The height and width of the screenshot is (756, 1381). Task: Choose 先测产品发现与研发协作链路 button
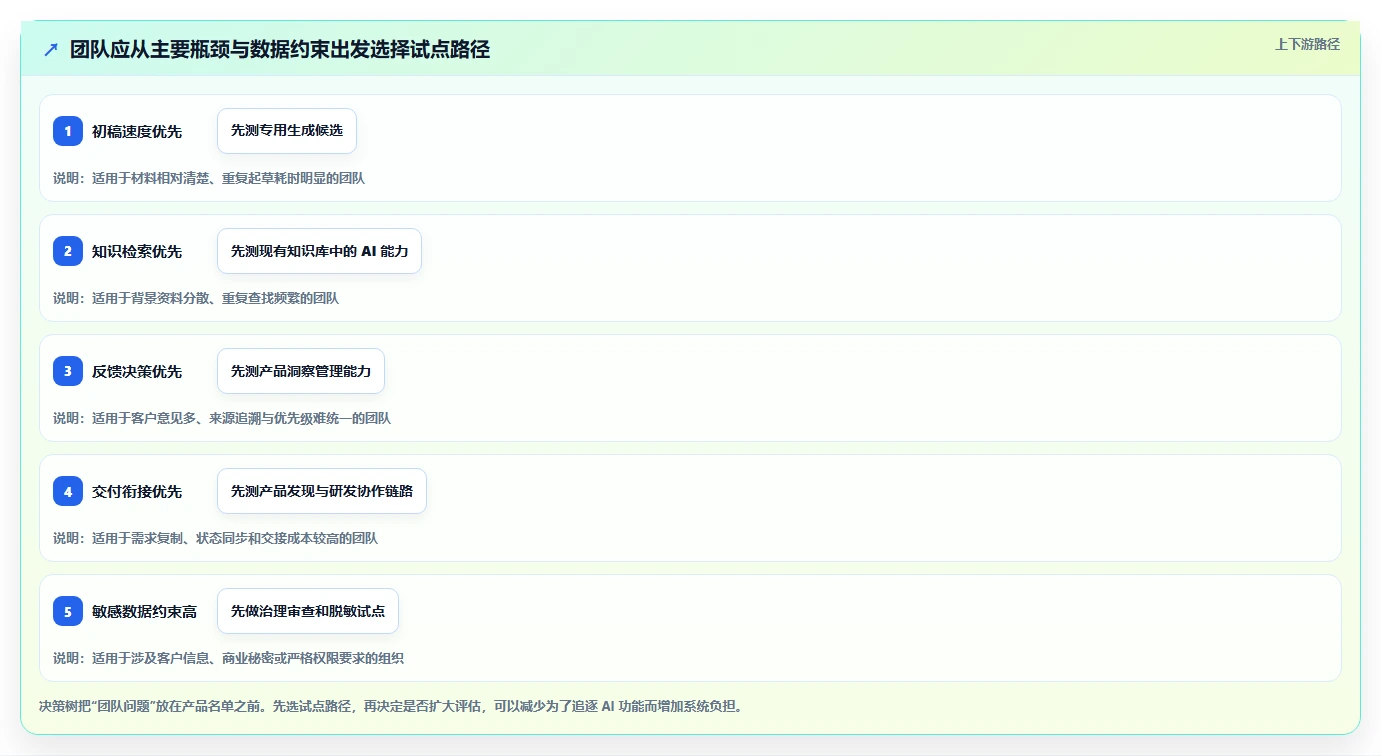click(x=322, y=491)
